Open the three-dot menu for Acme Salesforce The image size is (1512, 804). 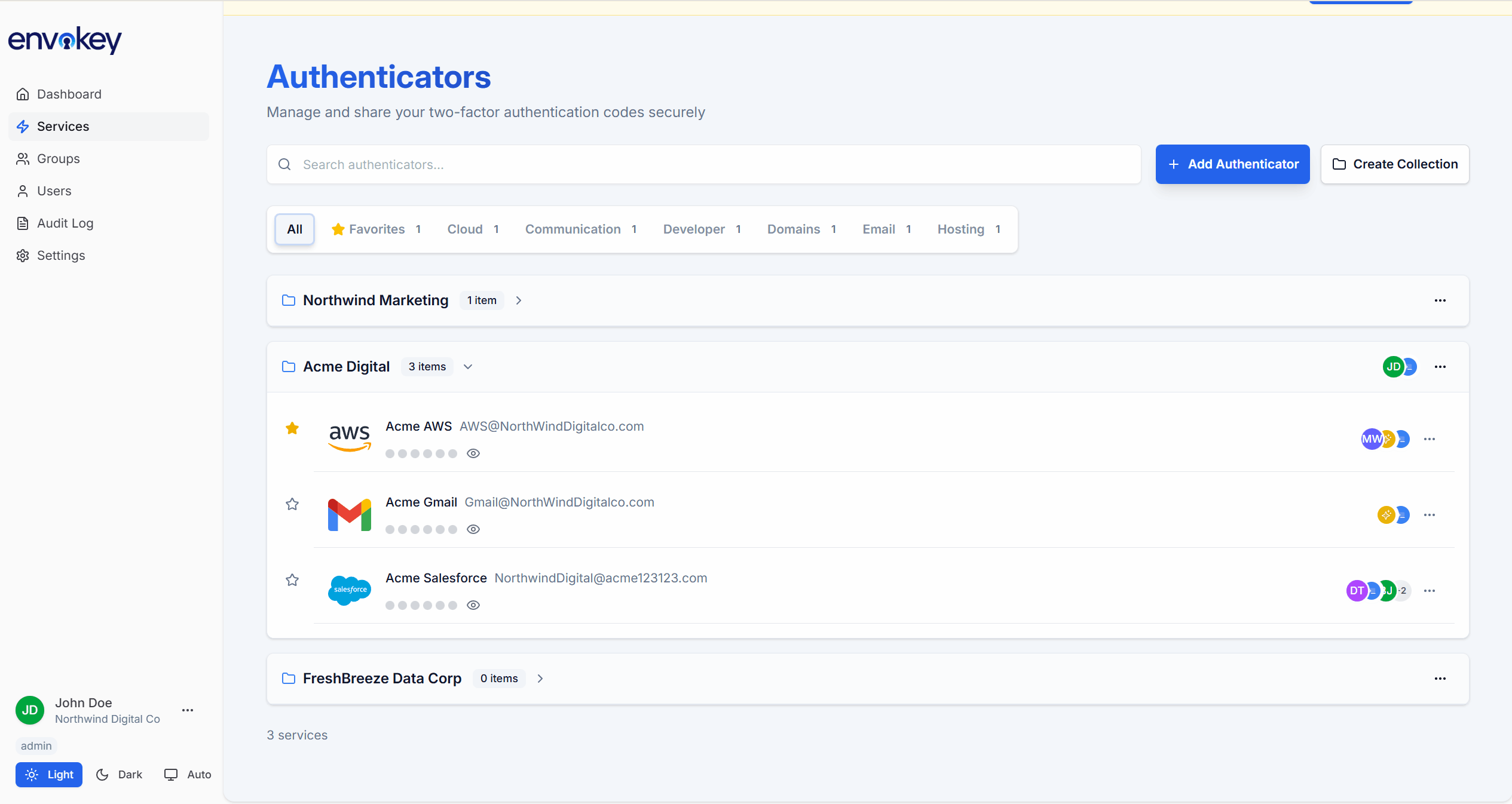[x=1430, y=591]
